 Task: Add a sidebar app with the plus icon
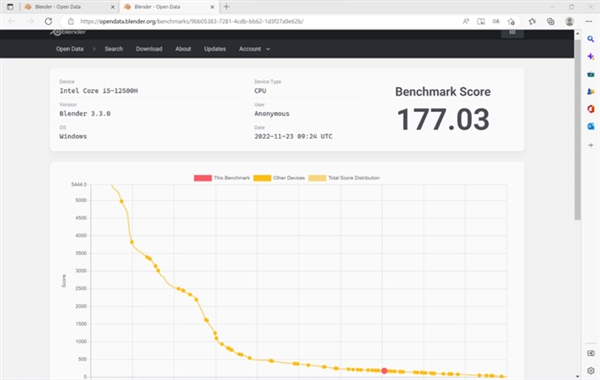pyautogui.click(x=591, y=145)
